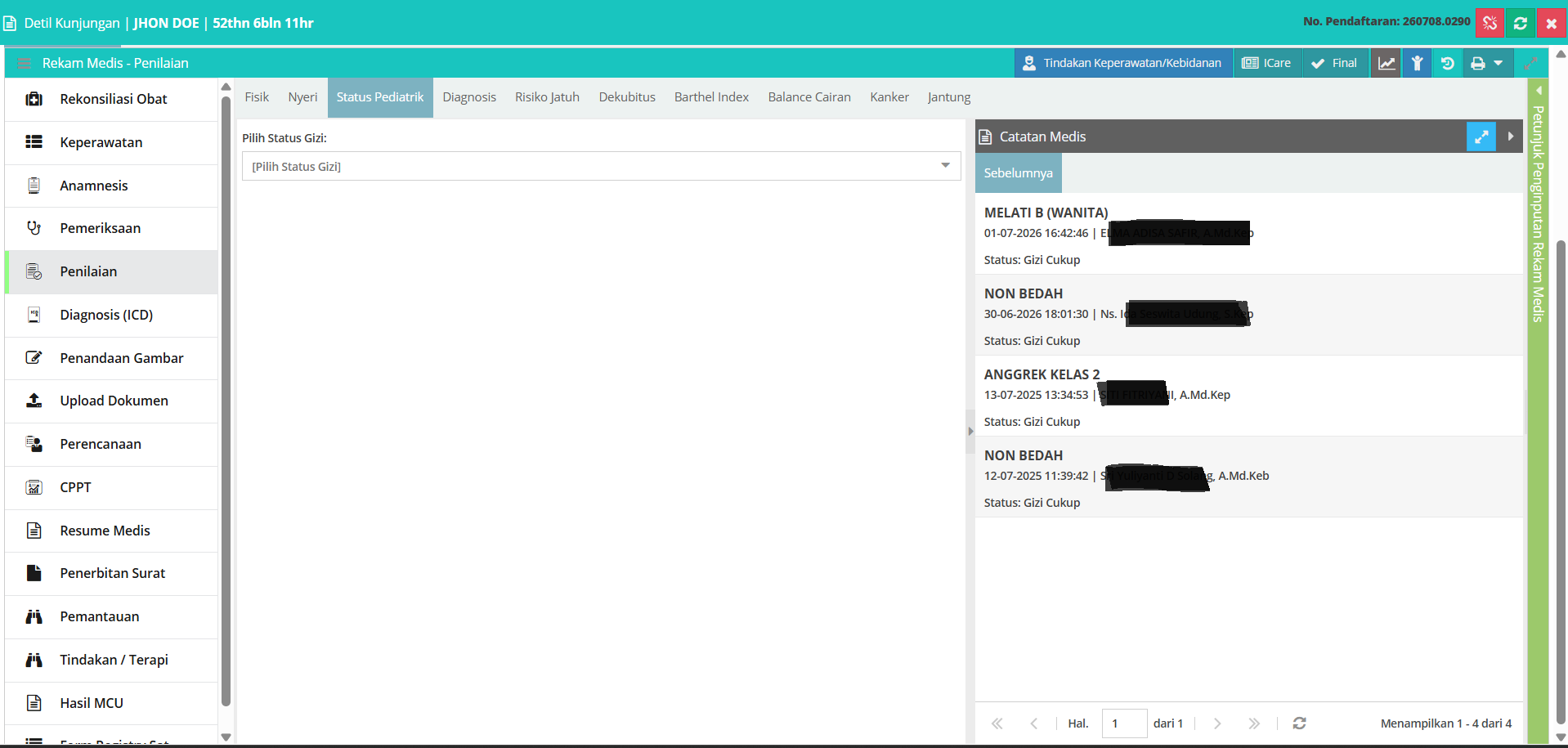Open the Pilih Status Gizi dropdown

point(601,166)
